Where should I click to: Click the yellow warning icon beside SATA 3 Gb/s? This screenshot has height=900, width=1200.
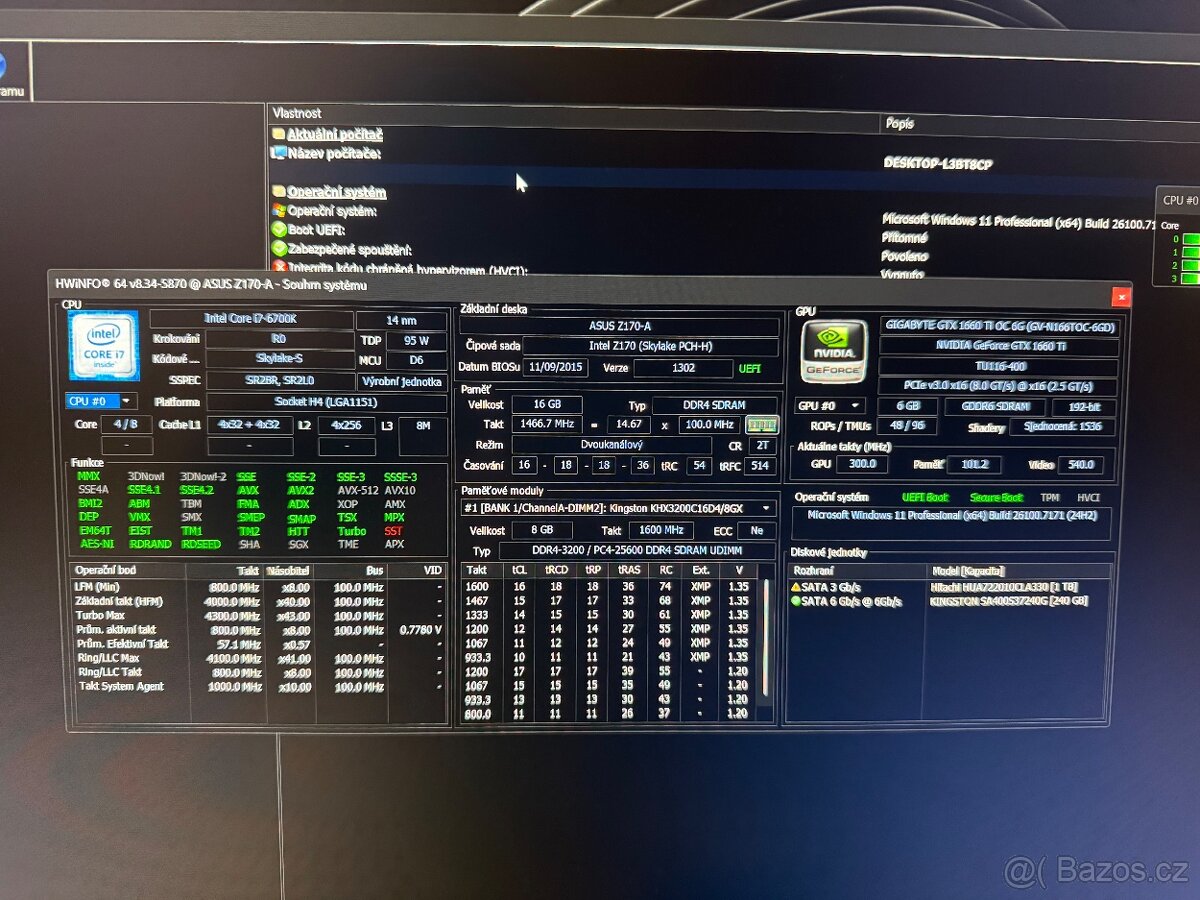pyautogui.click(x=797, y=587)
